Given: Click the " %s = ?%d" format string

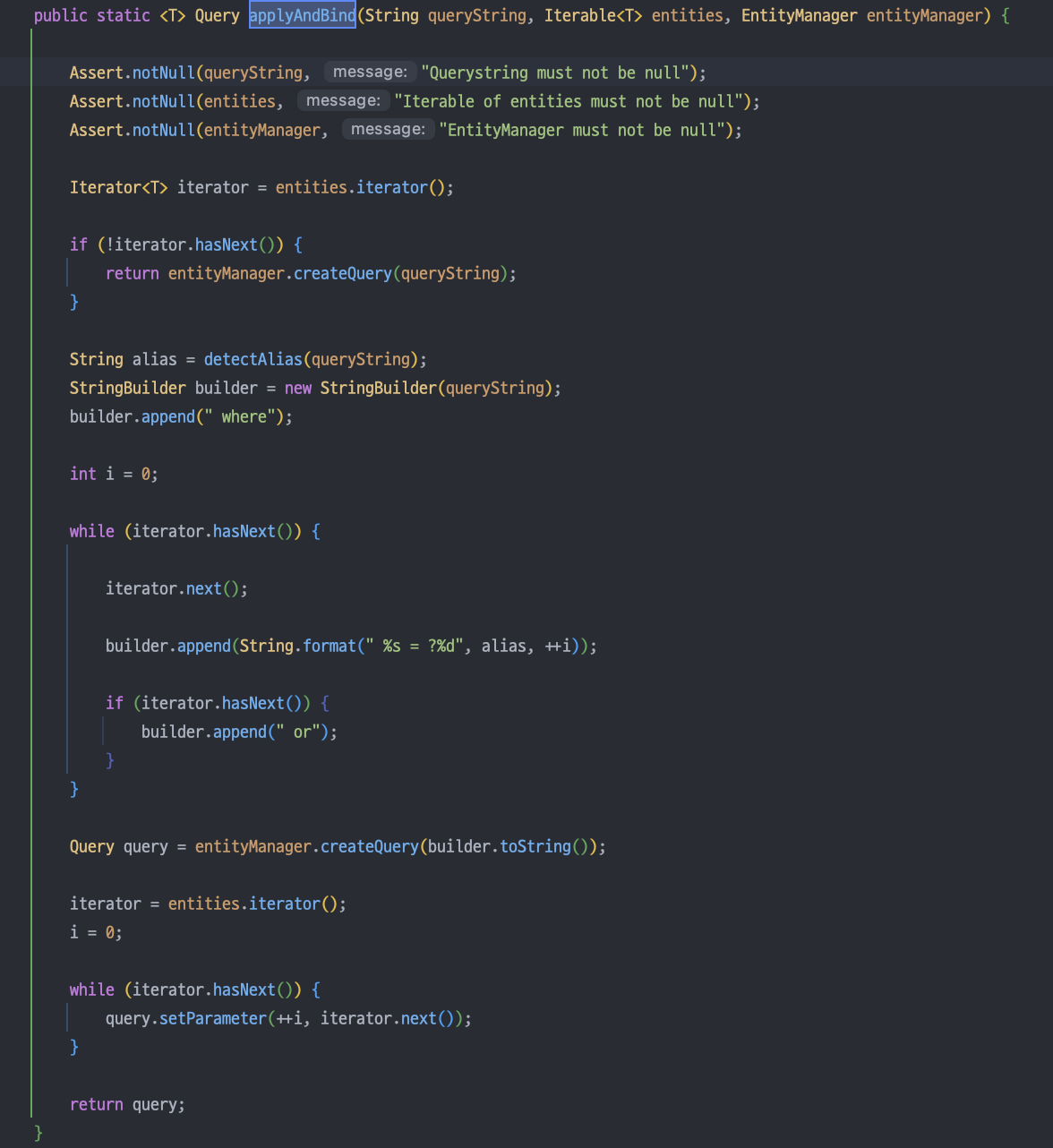Looking at the screenshot, I should pos(414,646).
